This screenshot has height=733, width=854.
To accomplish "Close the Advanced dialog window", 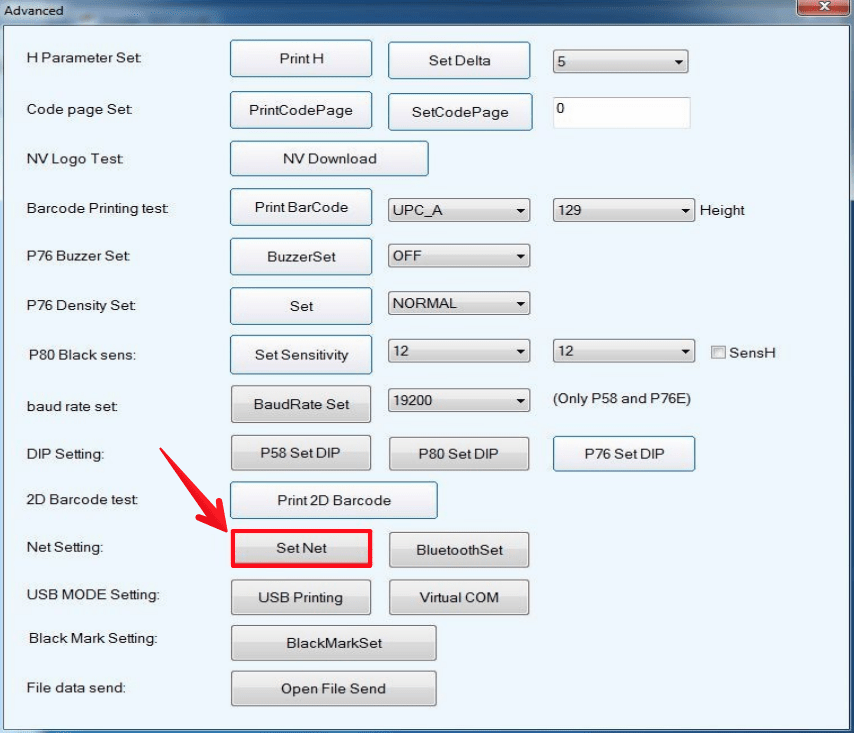I will (824, 7).
